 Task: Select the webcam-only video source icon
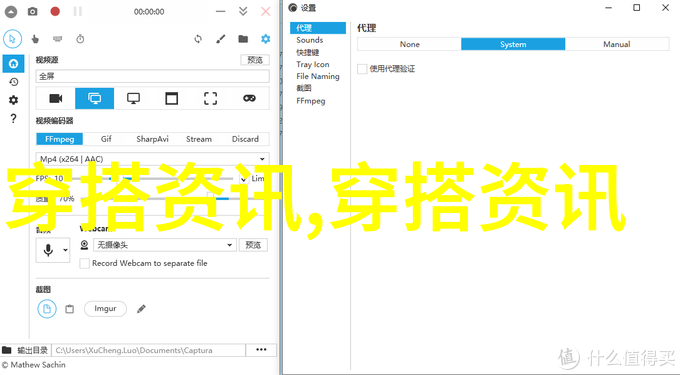tap(56, 98)
